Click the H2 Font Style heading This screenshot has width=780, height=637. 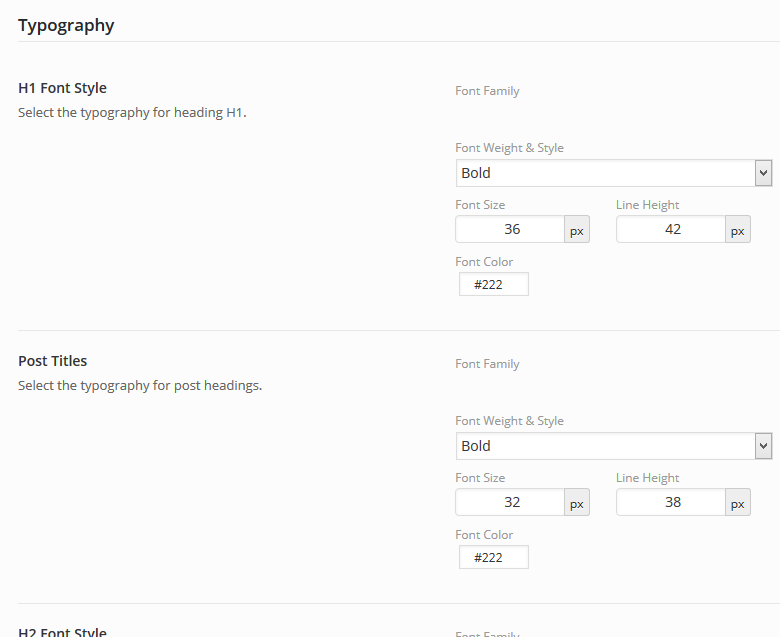(62, 631)
